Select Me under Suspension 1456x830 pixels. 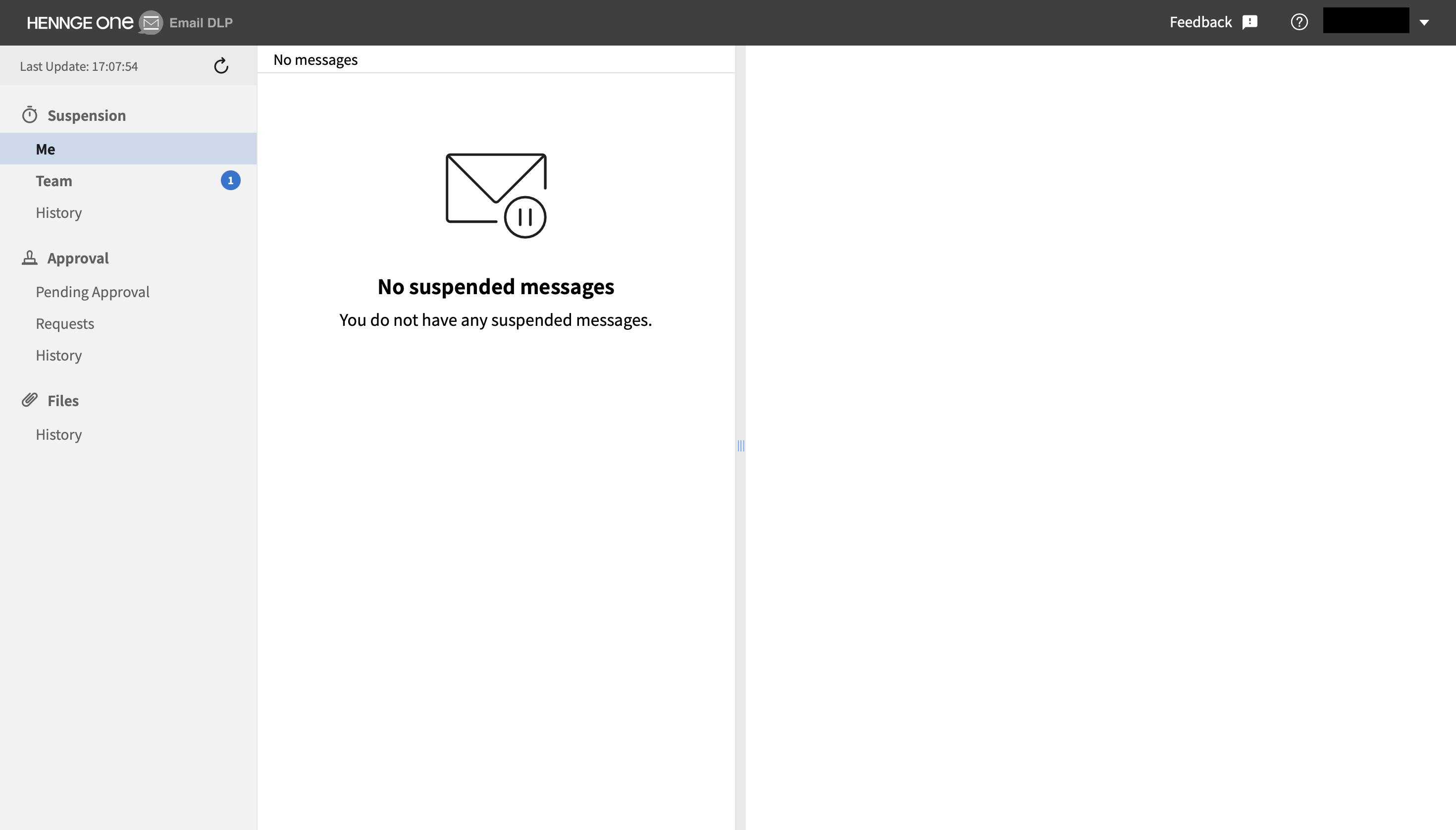click(x=128, y=150)
